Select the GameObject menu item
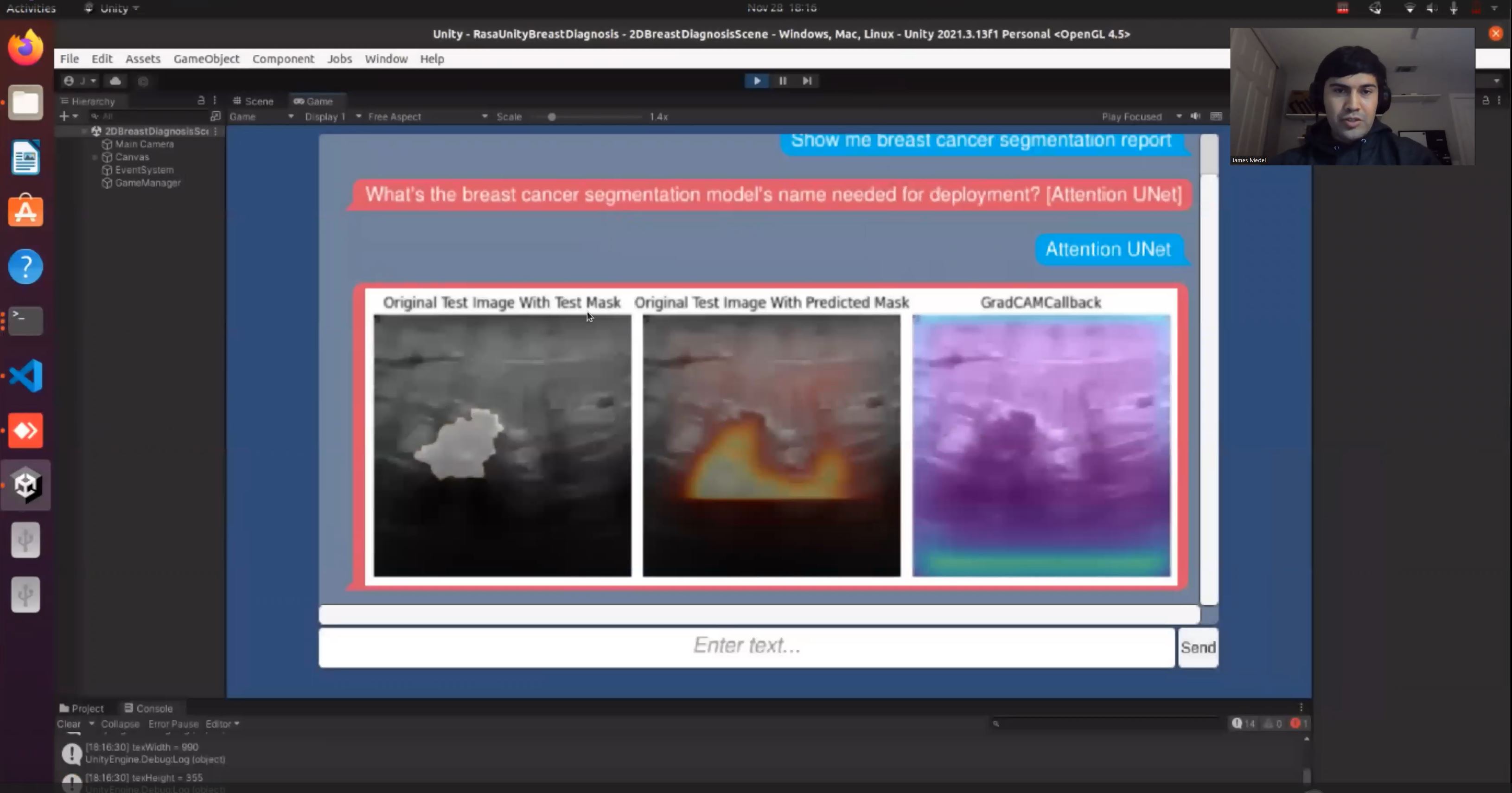 [206, 58]
